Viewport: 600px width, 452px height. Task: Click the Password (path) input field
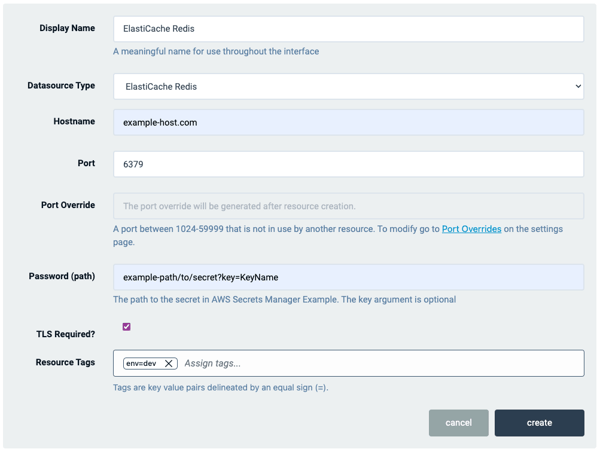coord(348,277)
